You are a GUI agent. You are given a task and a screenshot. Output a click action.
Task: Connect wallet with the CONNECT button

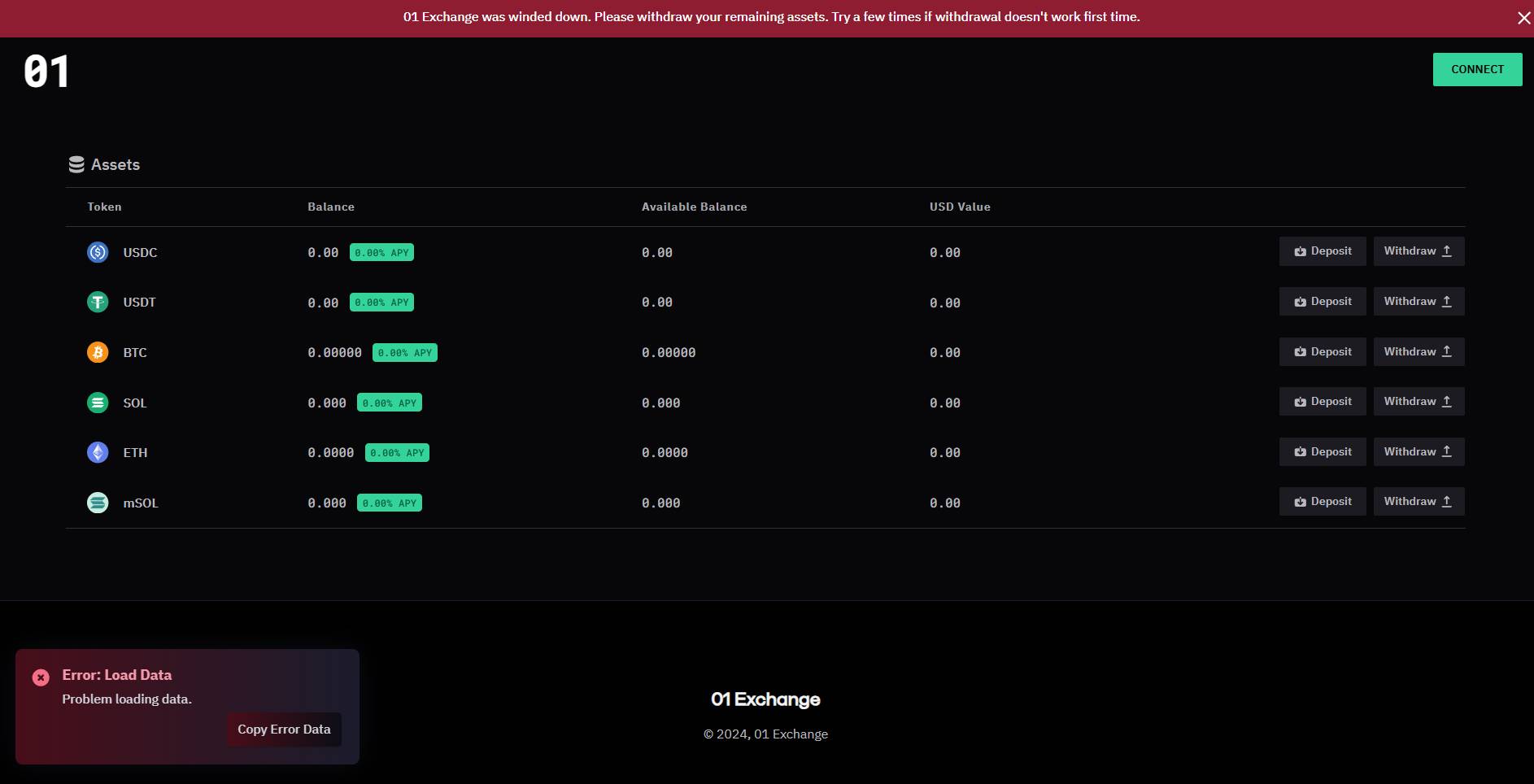(1477, 70)
